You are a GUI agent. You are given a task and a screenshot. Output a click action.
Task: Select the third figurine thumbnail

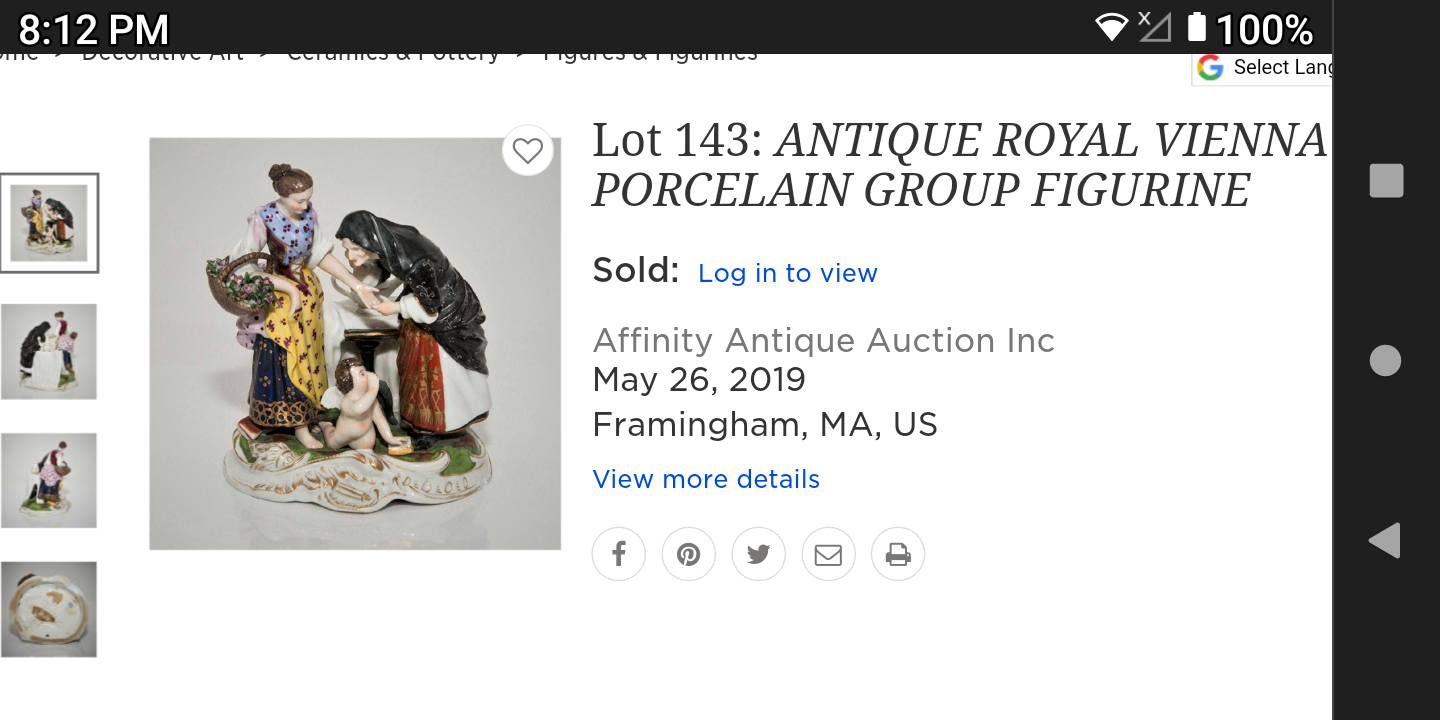[49, 480]
